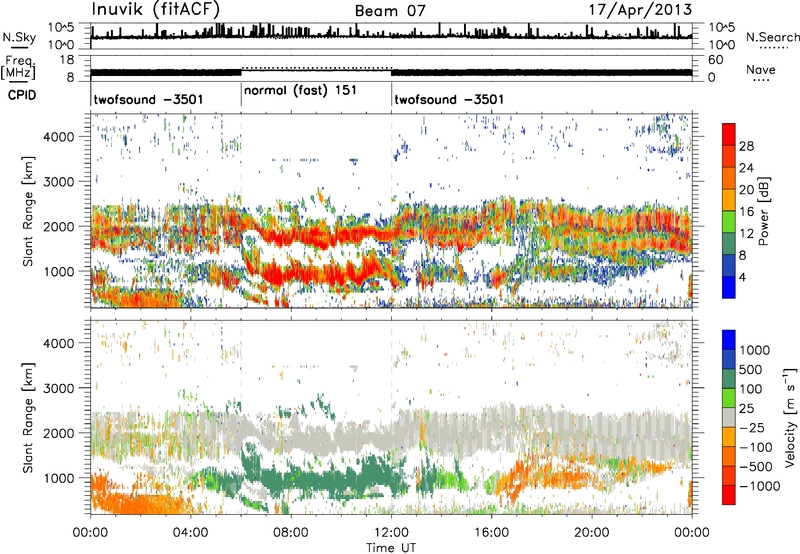Screen dimensions: 800x554
Task: Select the '20:00' time tick label
Action: 591,533
